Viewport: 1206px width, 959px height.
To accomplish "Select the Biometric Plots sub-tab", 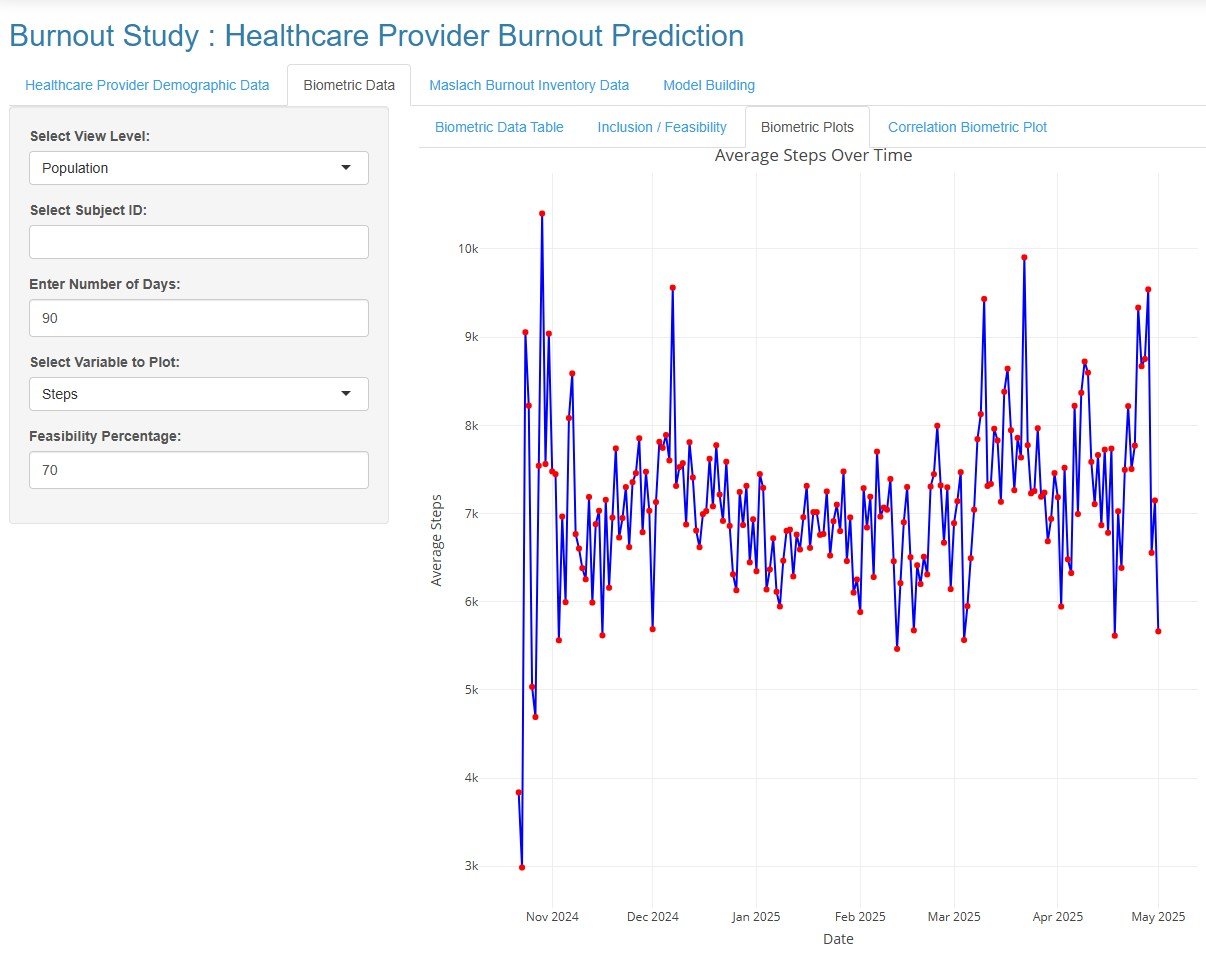I will pyautogui.click(x=807, y=127).
